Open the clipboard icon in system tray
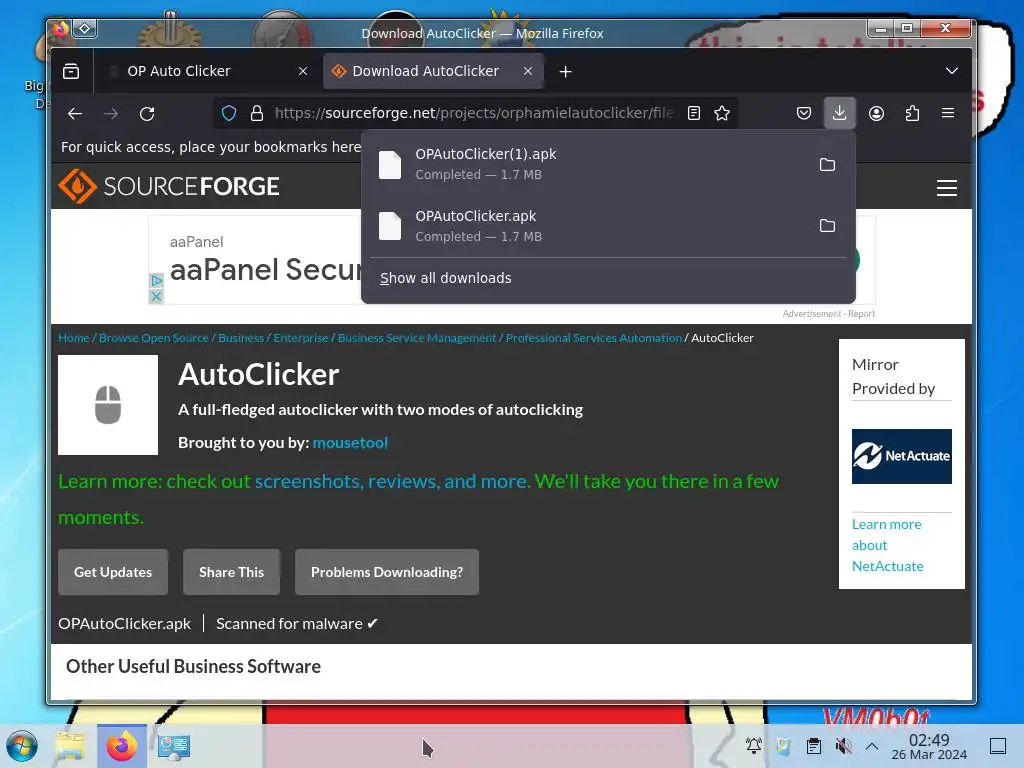 (814, 745)
